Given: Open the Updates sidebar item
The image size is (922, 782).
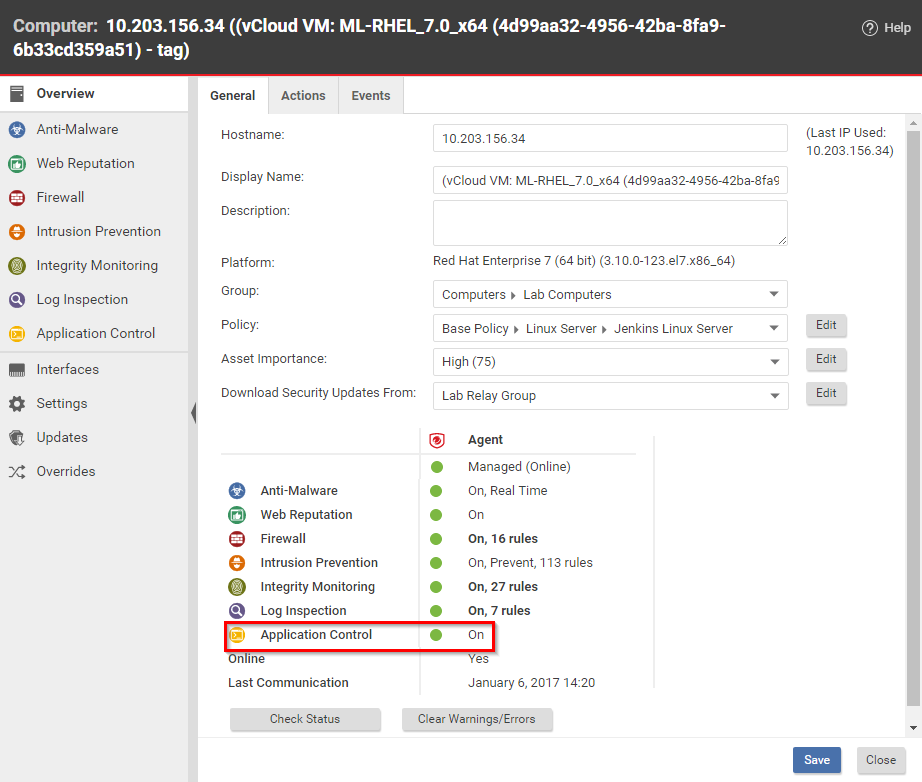Looking at the screenshot, I should [x=61, y=437].
